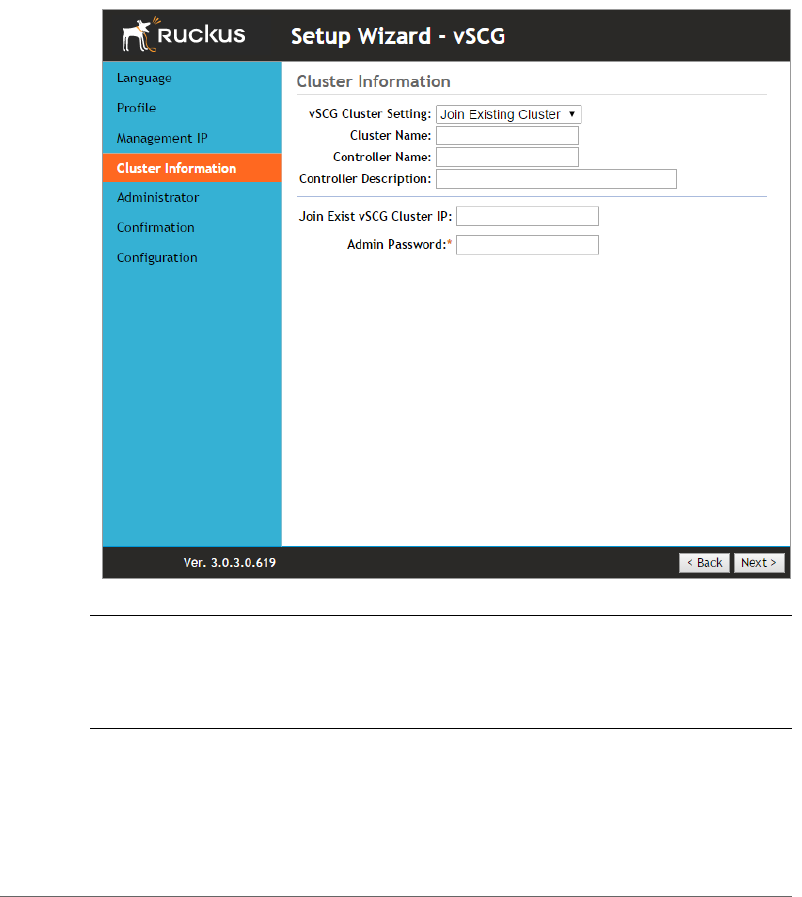Screen dimensions: 802x897
Task: Go to the Management IP step
Action: tap(162, 138)
